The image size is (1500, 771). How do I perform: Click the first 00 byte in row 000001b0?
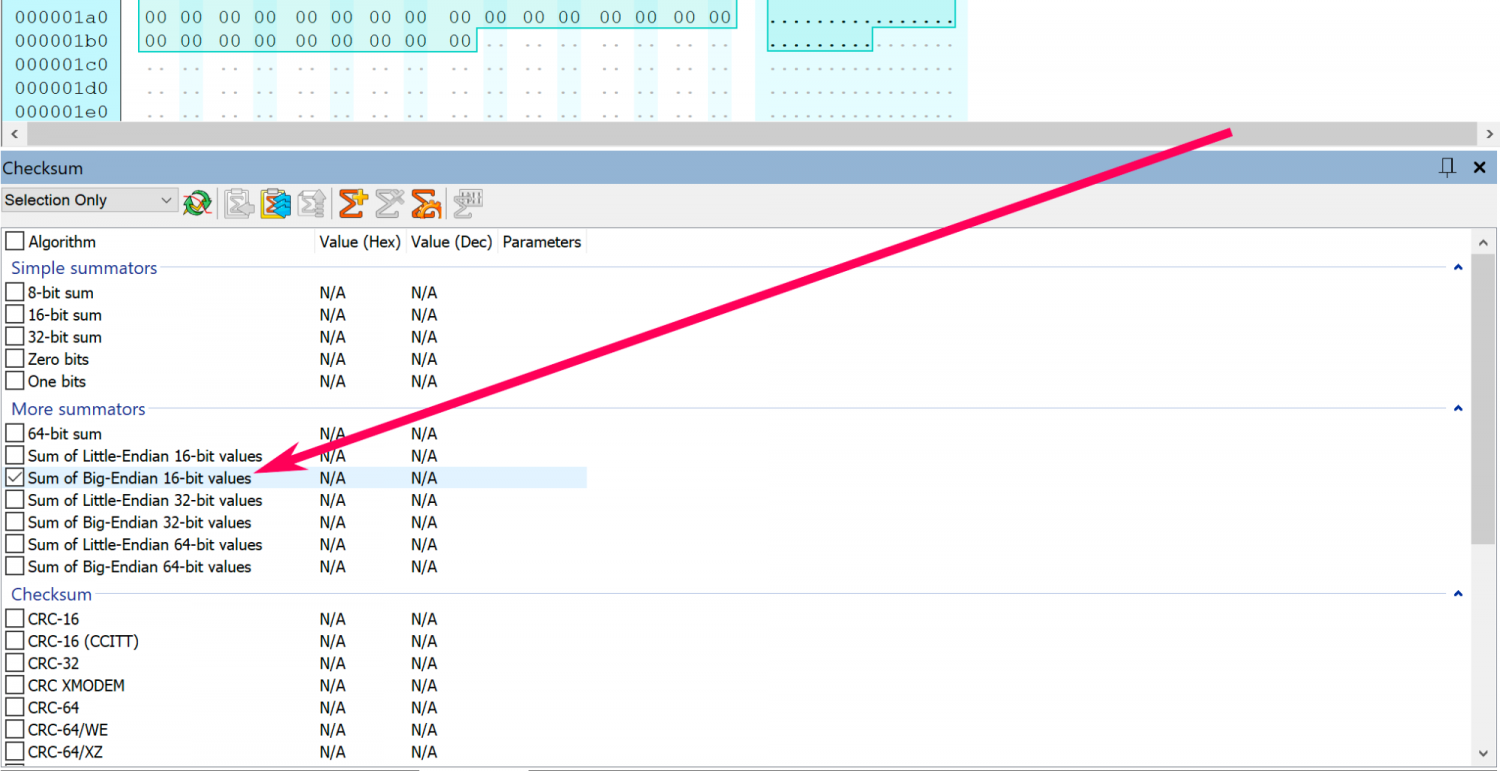155,41
